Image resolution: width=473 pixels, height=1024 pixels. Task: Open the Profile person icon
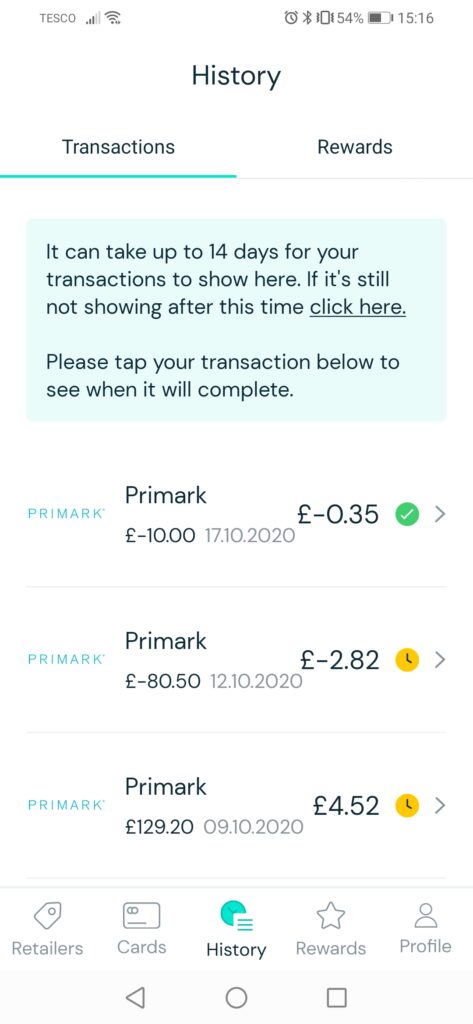pos(426,915)
